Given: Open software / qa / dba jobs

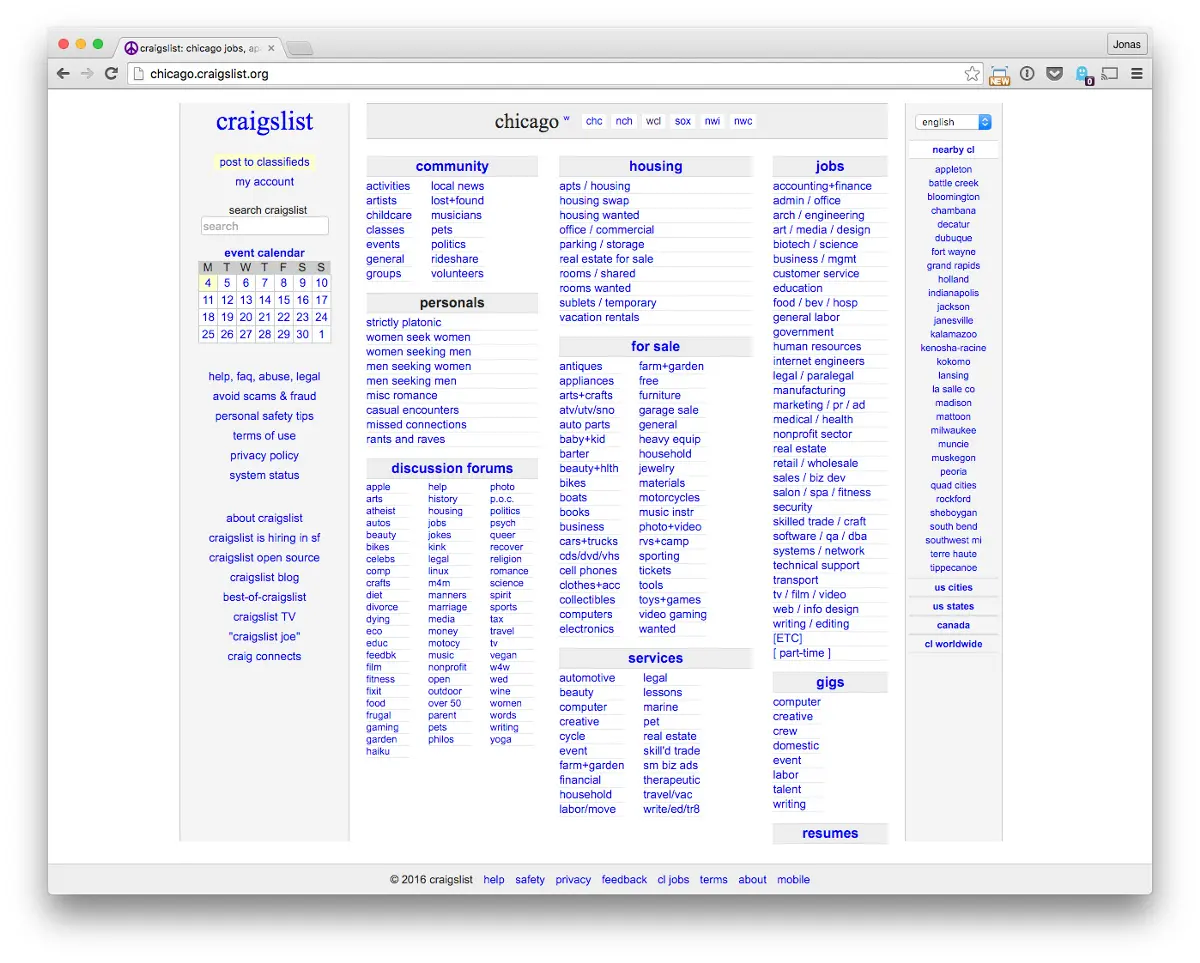Looking at the screenshot, I should click(820, 537).
